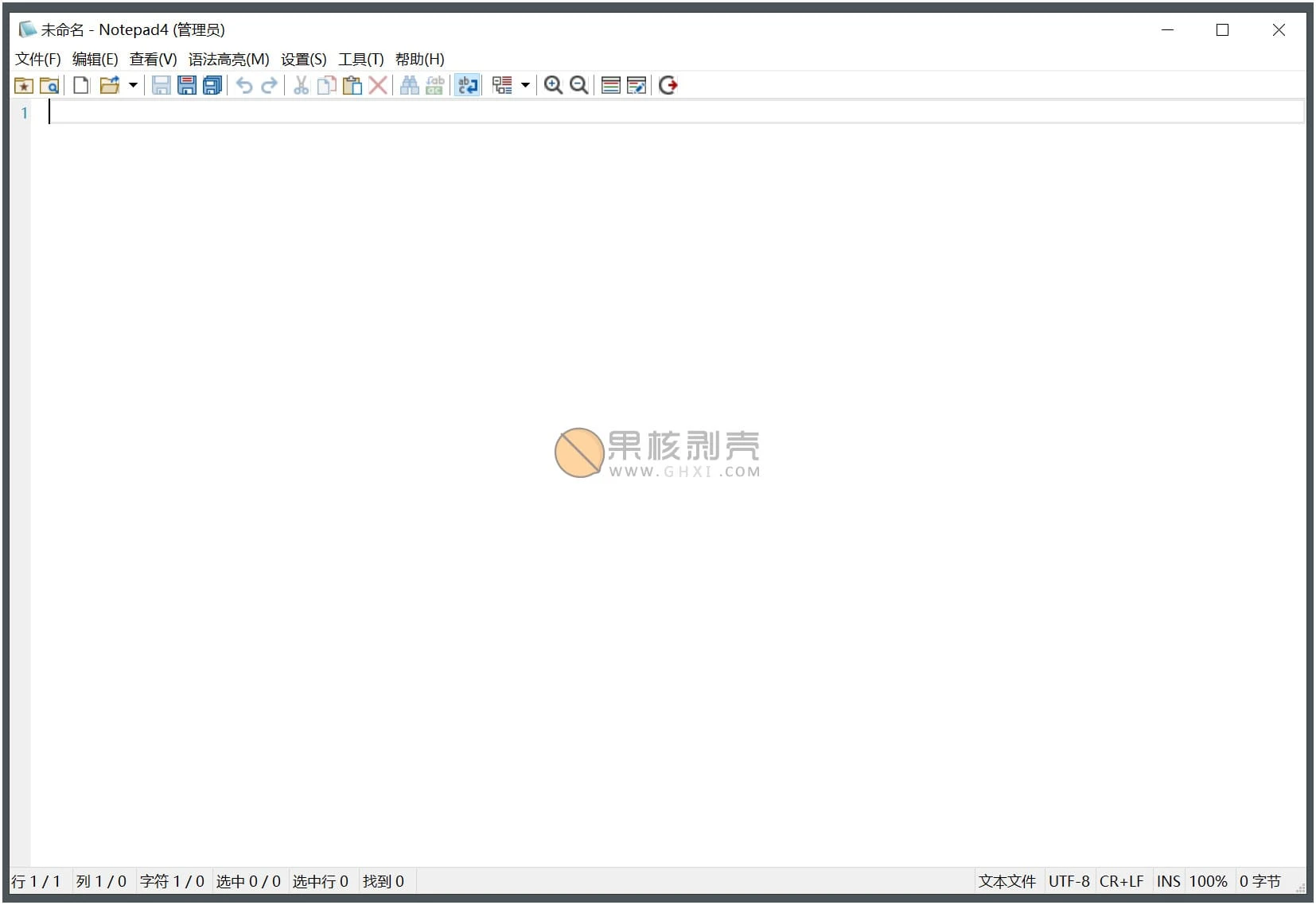1316x905 pixels.
Task: Paste from clipboard icon
Action: [x=352, y=85]
